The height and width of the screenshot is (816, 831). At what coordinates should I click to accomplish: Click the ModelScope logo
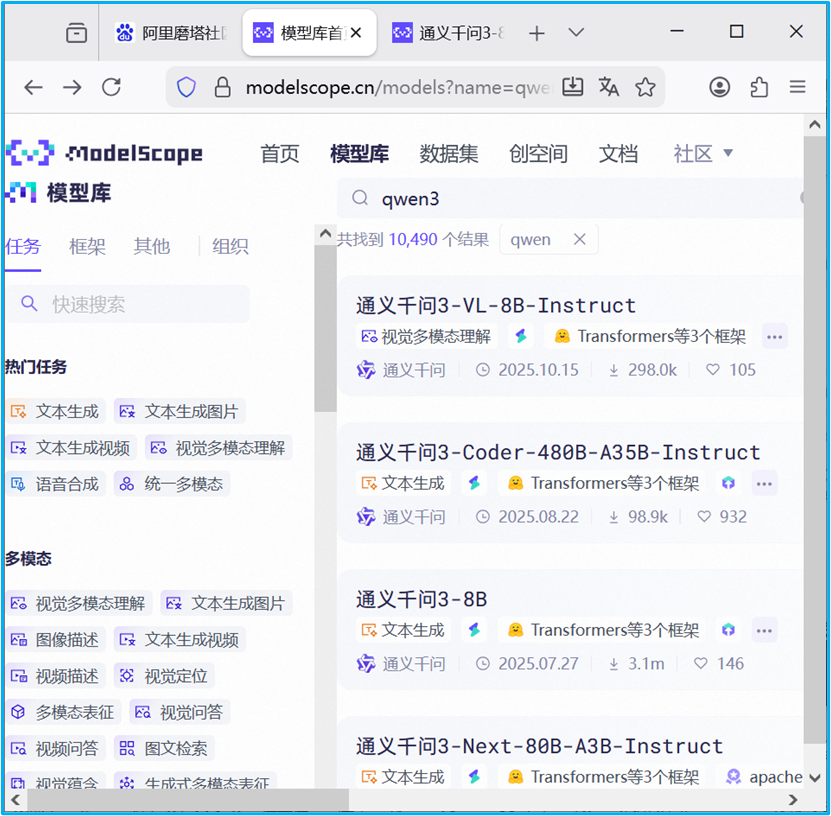(104, 153)
